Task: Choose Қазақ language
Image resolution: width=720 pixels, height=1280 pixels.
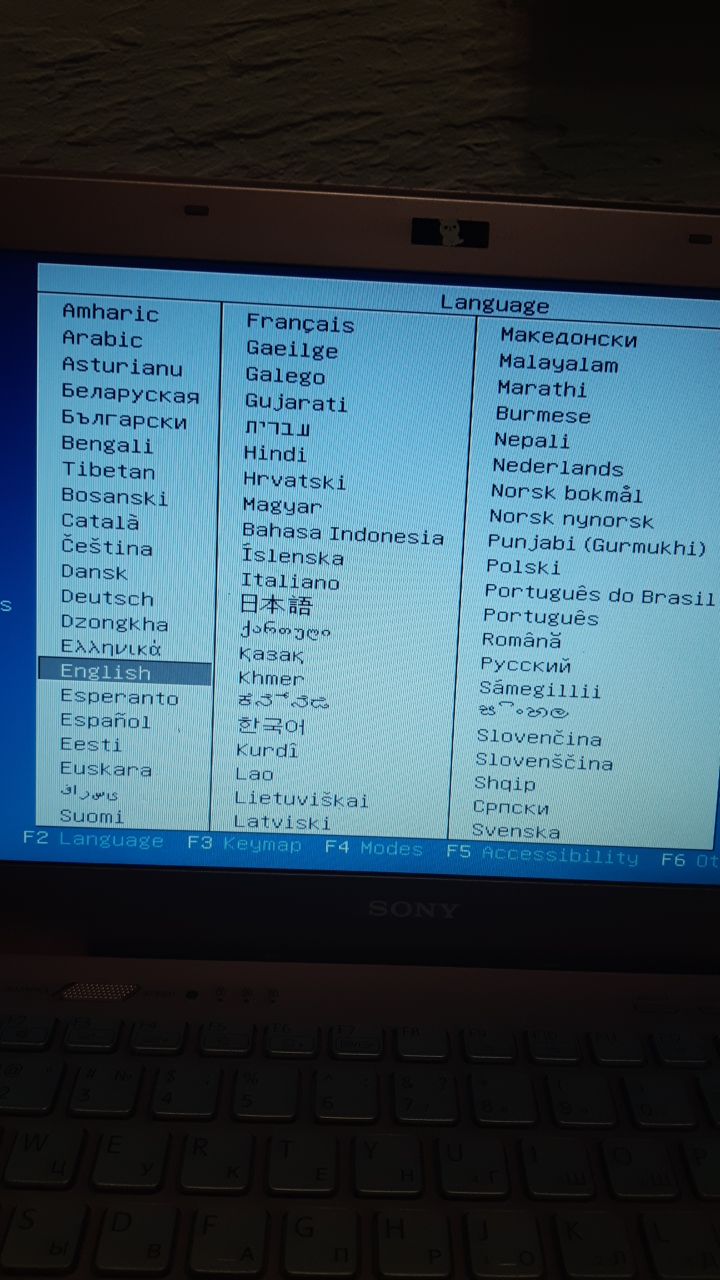Action: click(271, 653)
